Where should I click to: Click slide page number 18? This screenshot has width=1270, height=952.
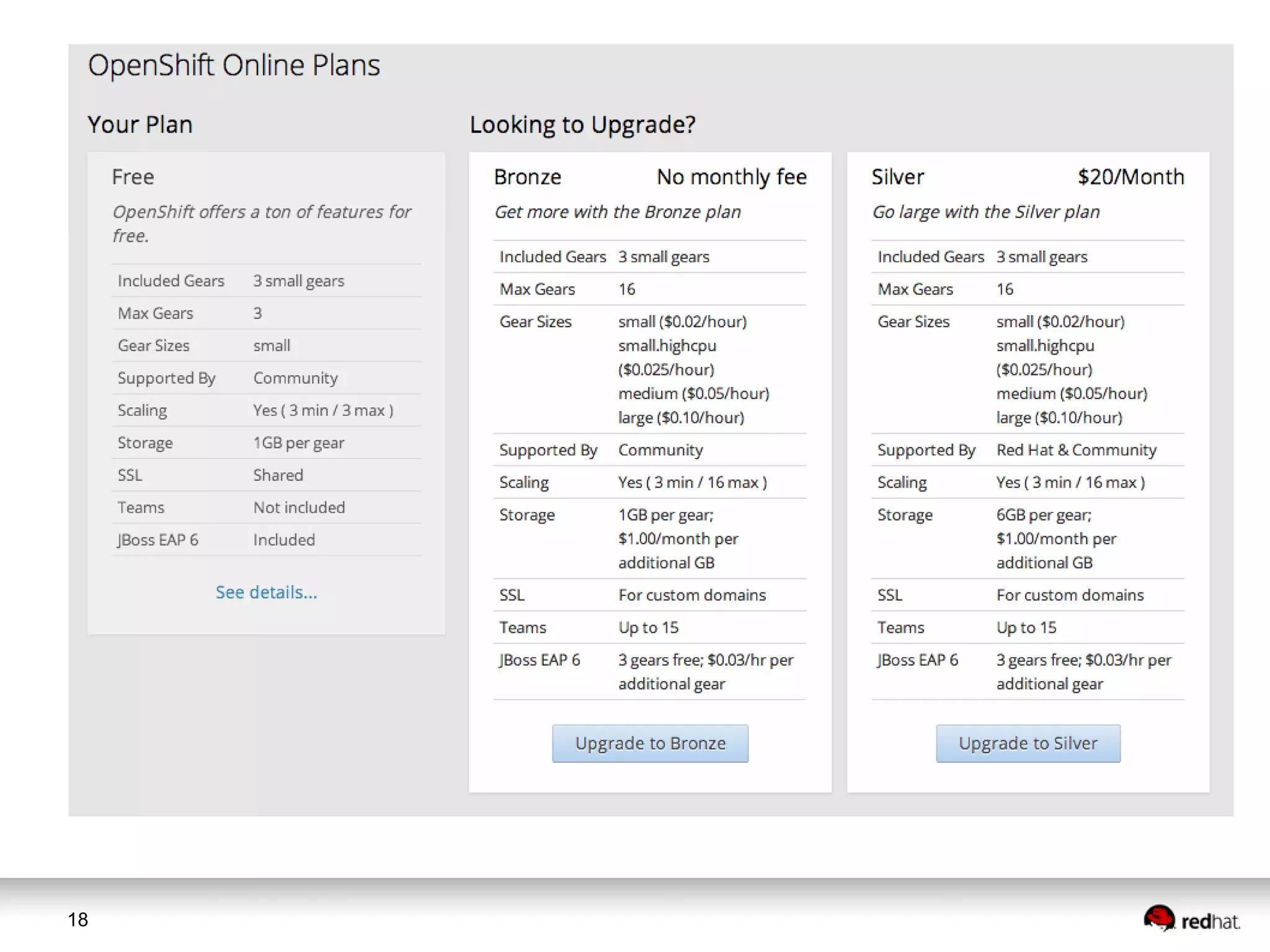78,920
